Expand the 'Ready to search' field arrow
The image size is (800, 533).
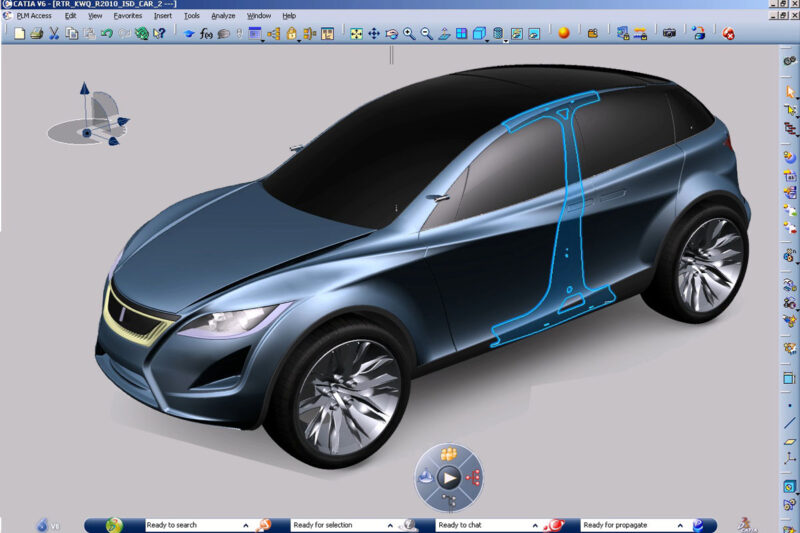click(246, 525)
